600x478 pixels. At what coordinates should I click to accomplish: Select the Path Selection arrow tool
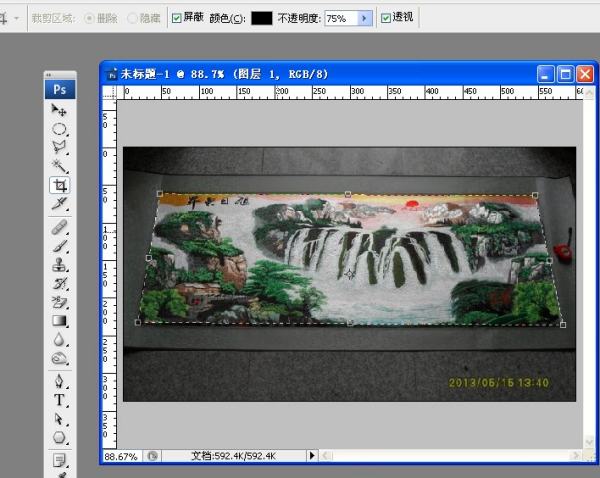[x=59, y=419]
